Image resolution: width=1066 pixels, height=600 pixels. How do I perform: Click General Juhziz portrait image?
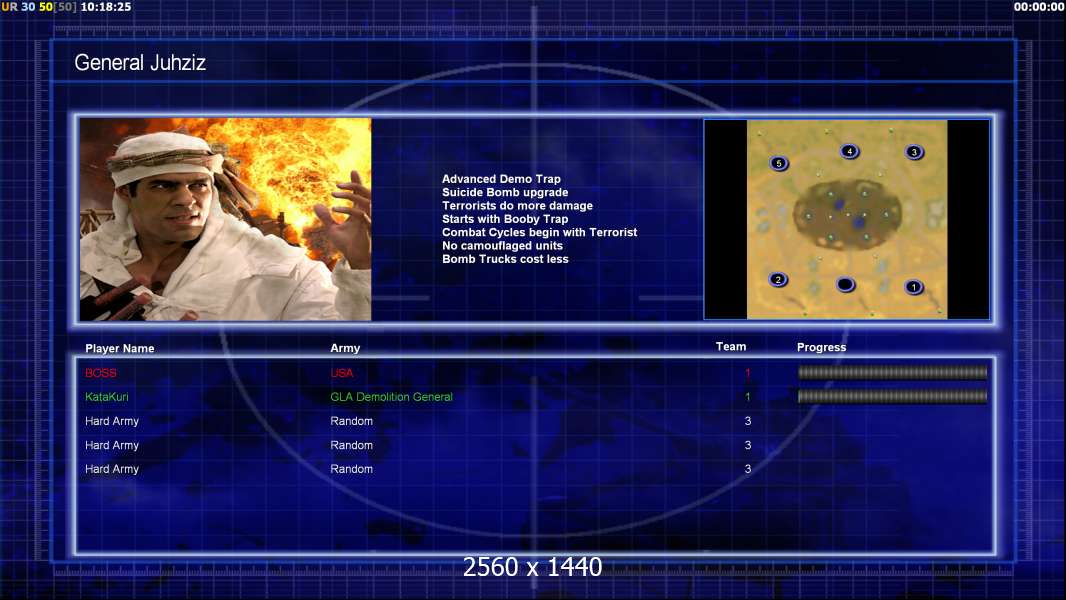pos(225,219)
